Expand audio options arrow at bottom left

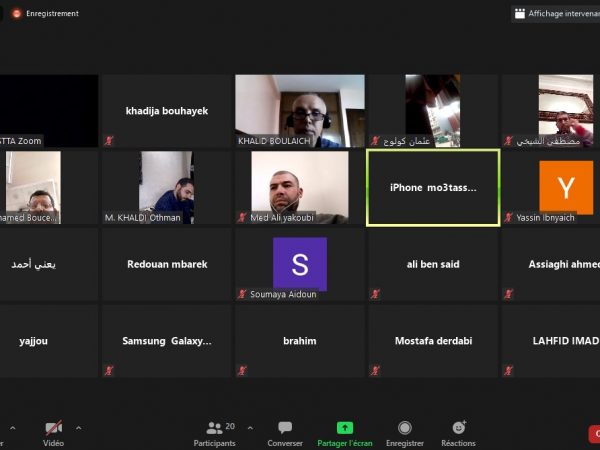(x=13, y=428)
